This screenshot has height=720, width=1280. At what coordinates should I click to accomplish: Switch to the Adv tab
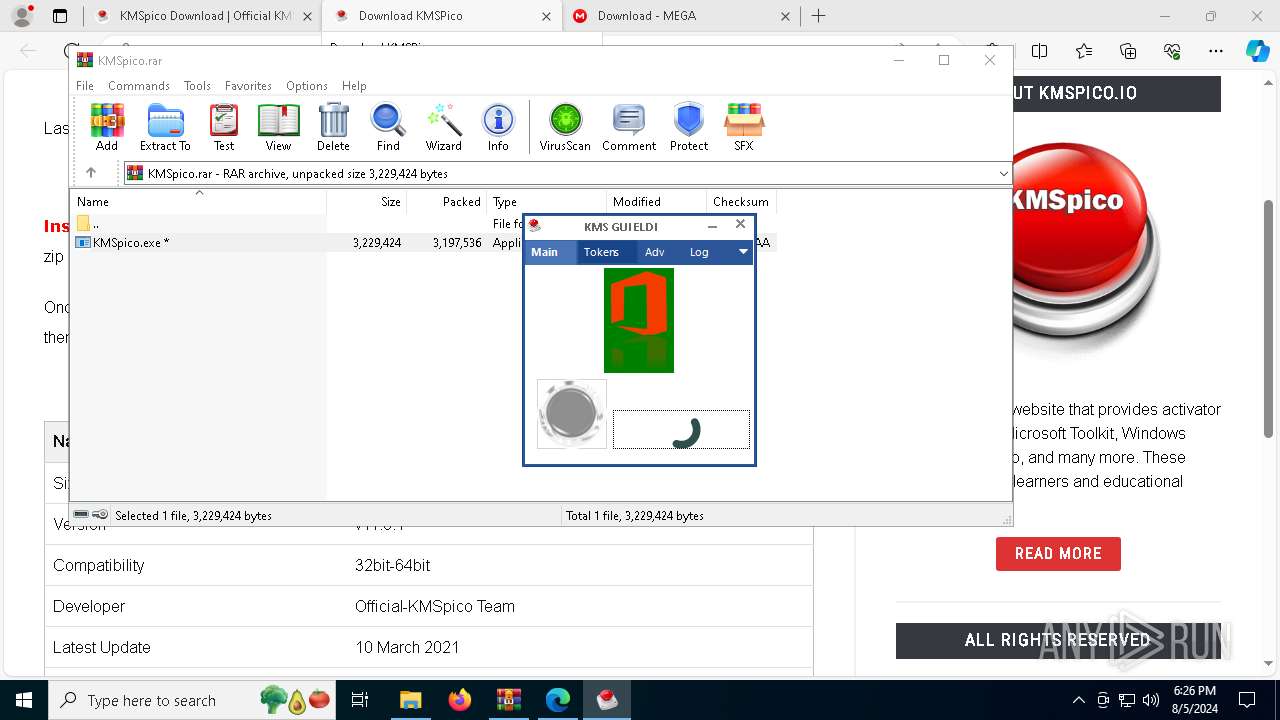pos(654,252)
